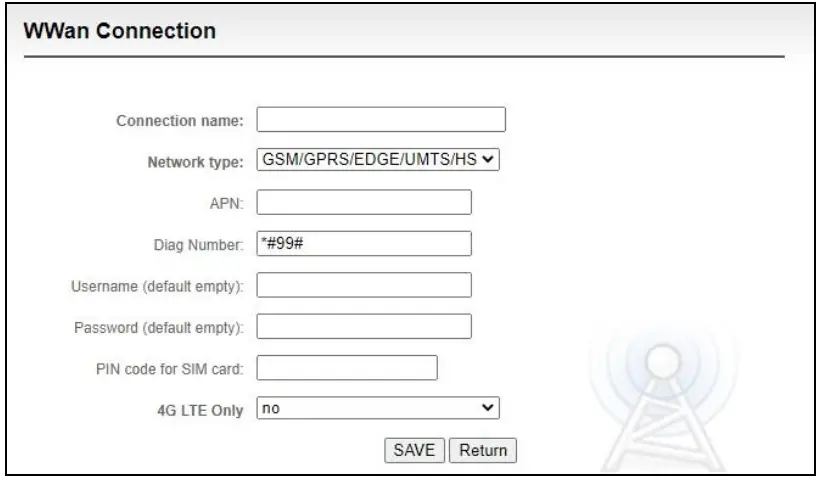Focus the PIN code for SIM card field
Screen dimensions: 824x483
[348, 368]
